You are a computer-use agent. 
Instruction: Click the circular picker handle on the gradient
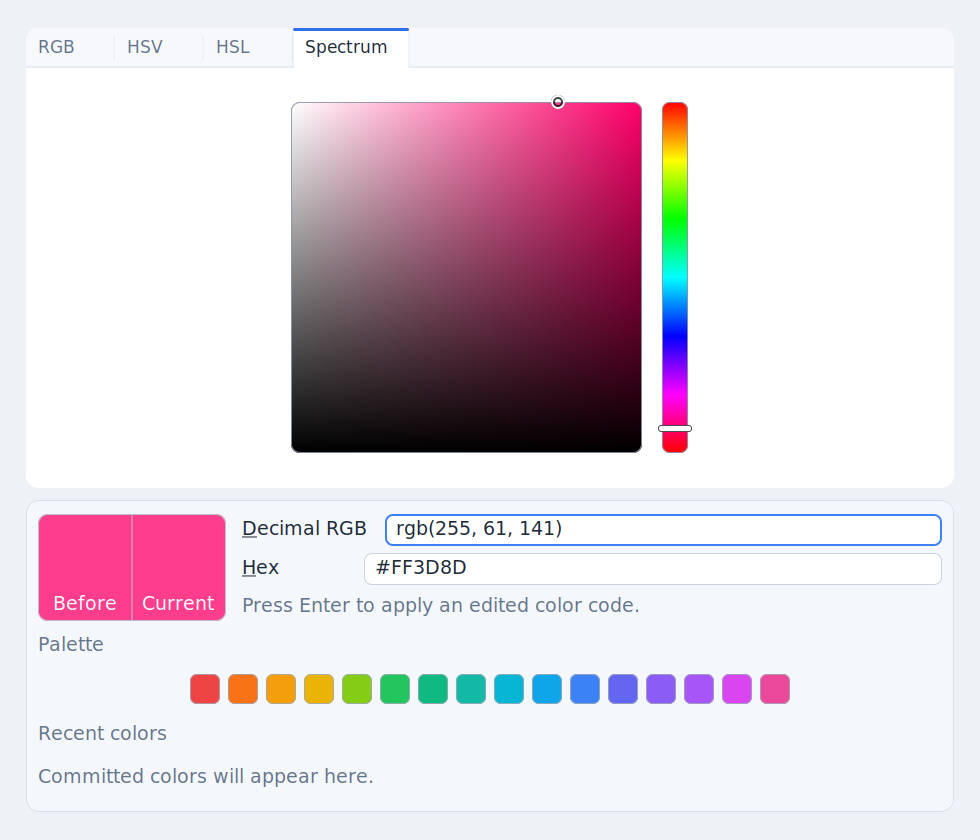click(x=558, y=102)
